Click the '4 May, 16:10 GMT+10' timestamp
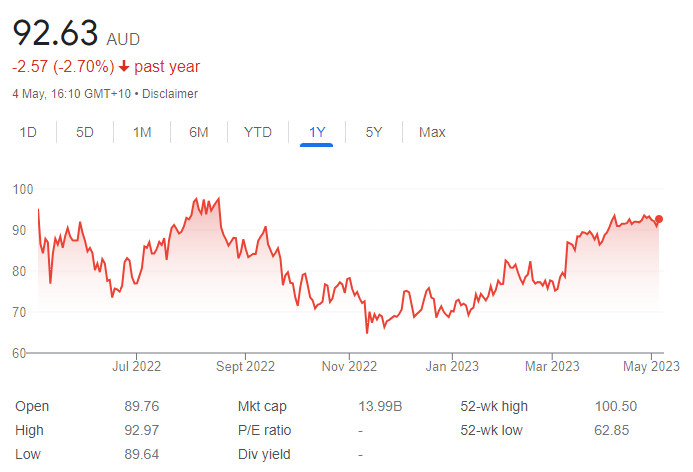 pyautogui.click(x=72, y=94)
